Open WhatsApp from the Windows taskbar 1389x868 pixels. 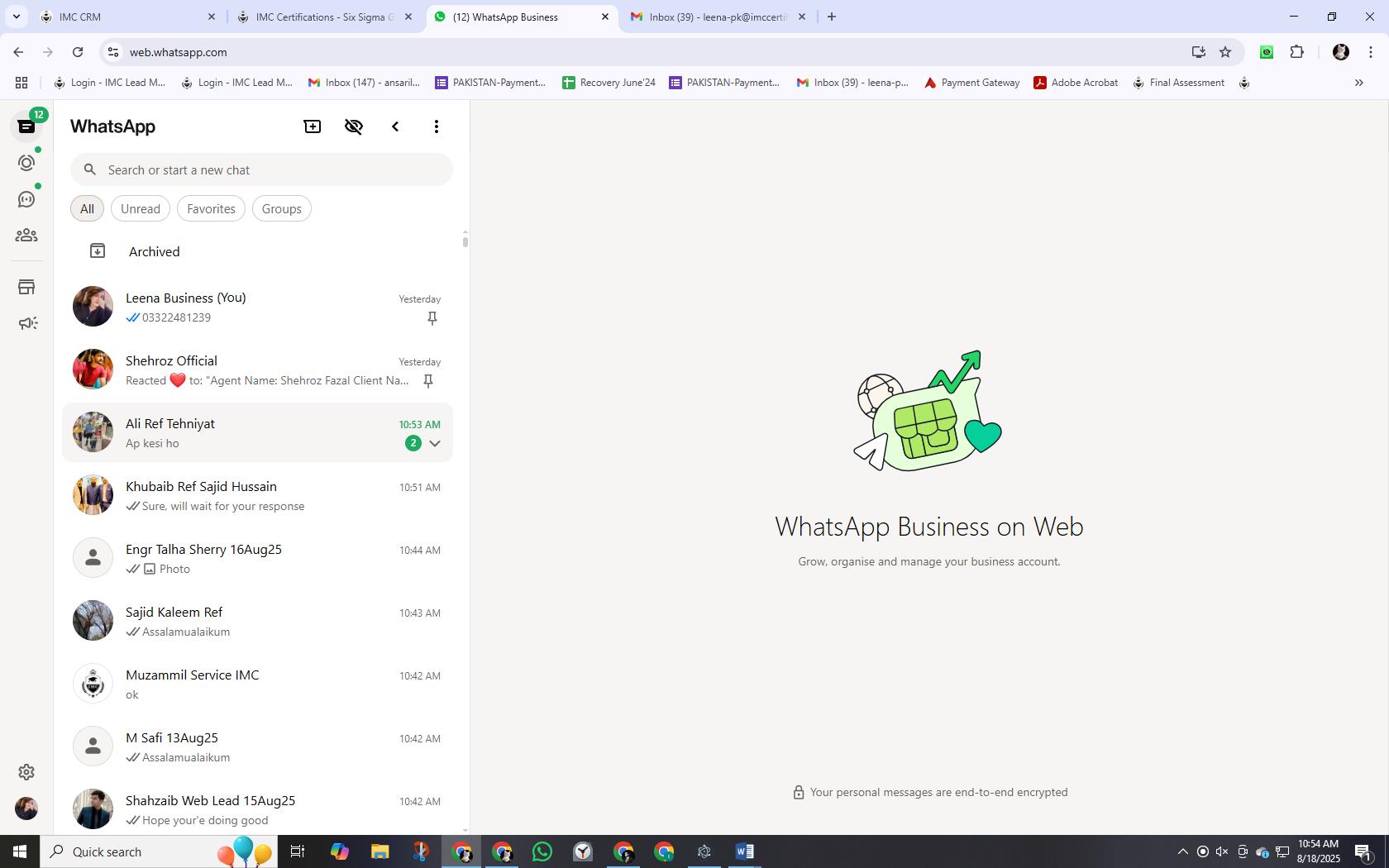coord(542,851)
